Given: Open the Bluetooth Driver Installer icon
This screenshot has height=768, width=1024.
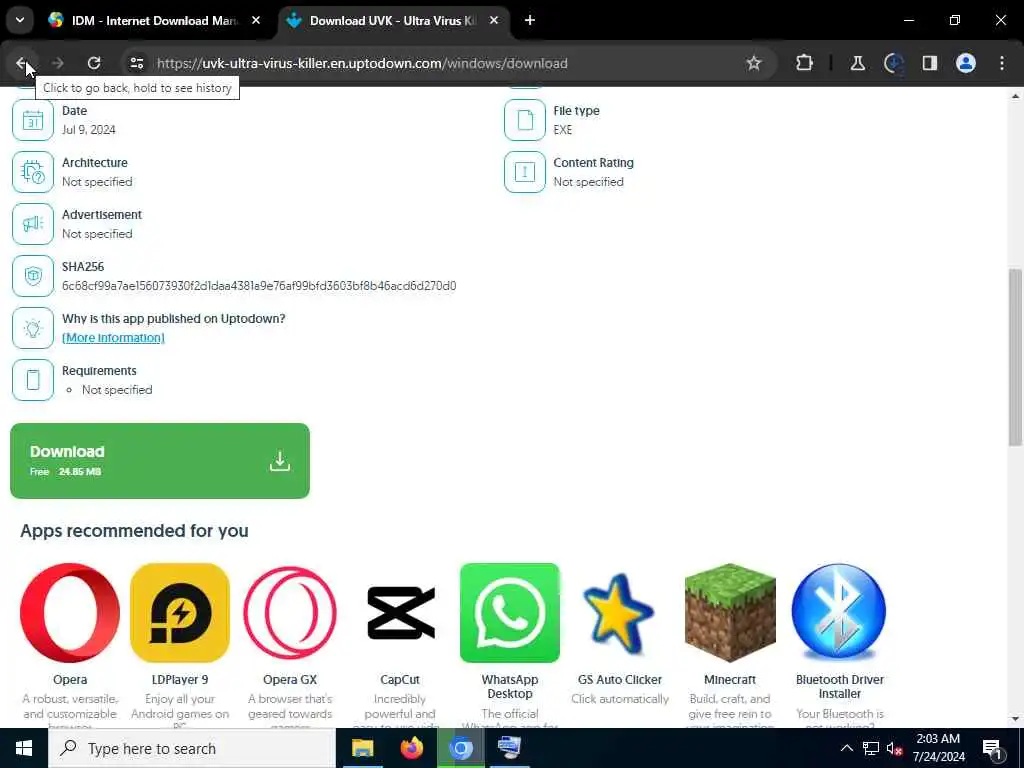Looking at the screenshot, I should click(x=839, y=611).
